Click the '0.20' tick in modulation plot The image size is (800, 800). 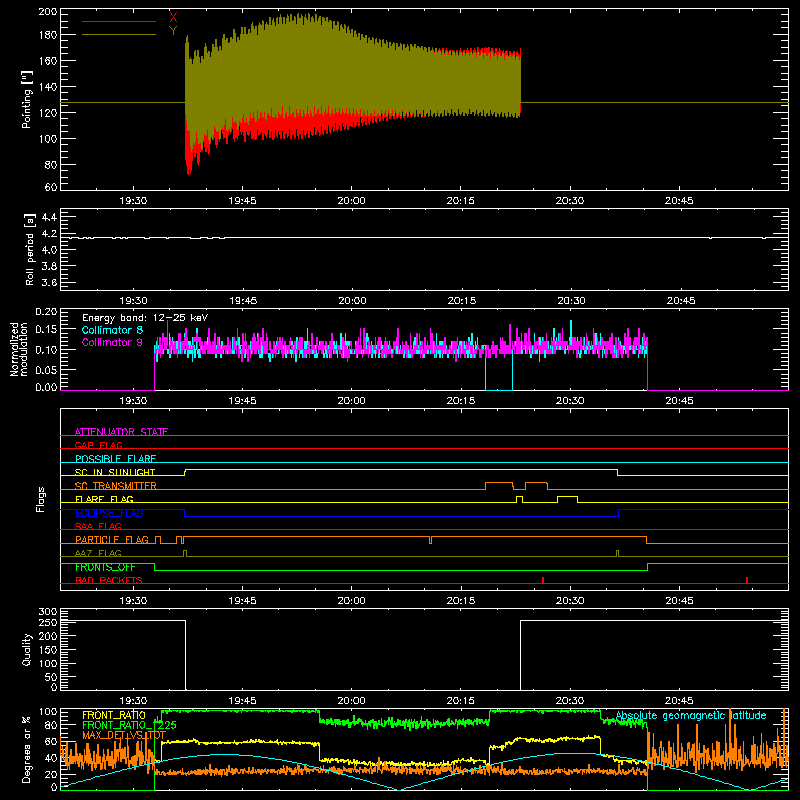(46, 312)
